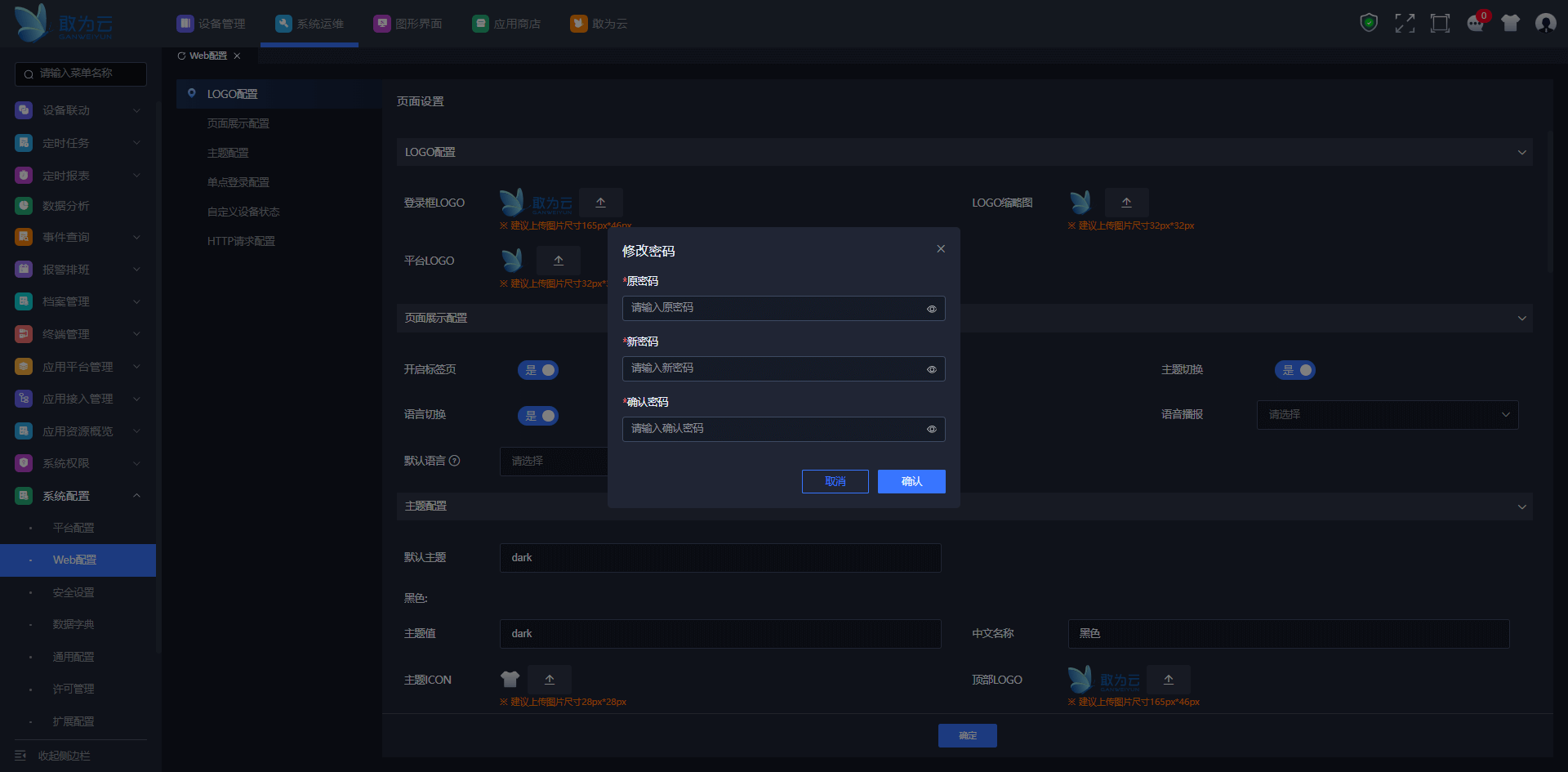Upload a new login box LOGO image
Screen dimensions: 1568x772
point(600,203)
